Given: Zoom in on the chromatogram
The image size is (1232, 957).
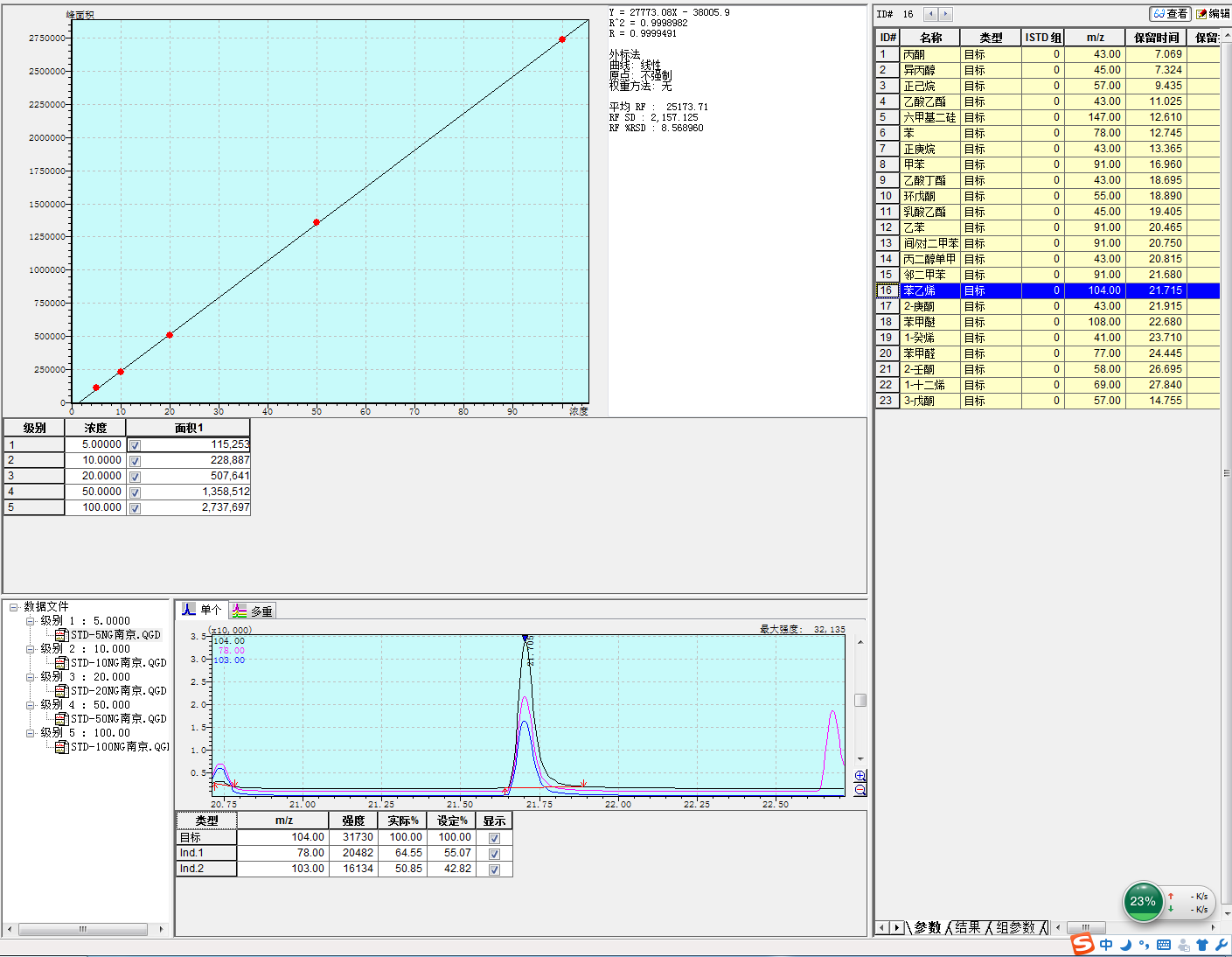Looking at the screenshot, I should [x=860, y=776].
